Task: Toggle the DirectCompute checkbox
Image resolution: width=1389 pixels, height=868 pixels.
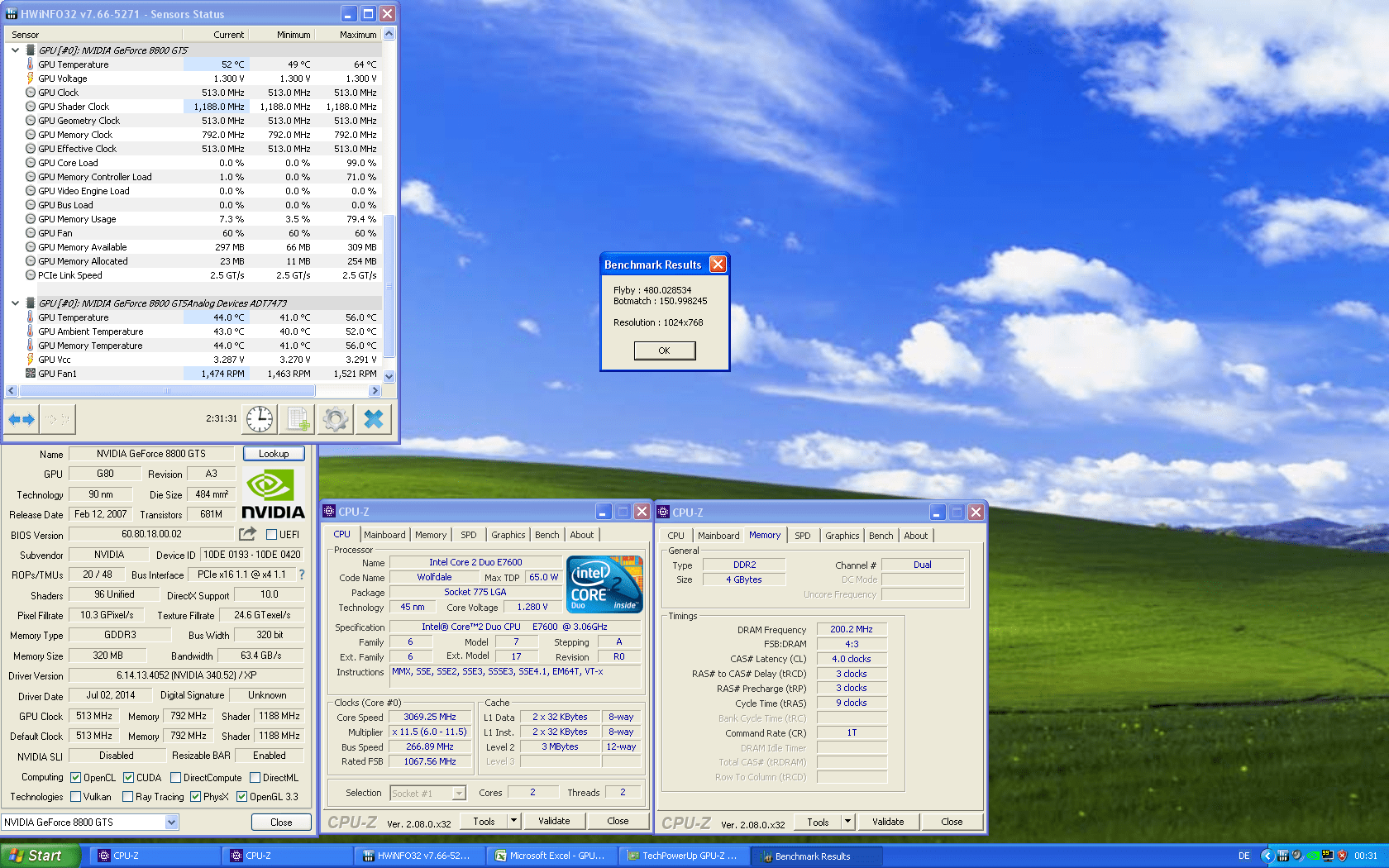Action: pos(176,778)
